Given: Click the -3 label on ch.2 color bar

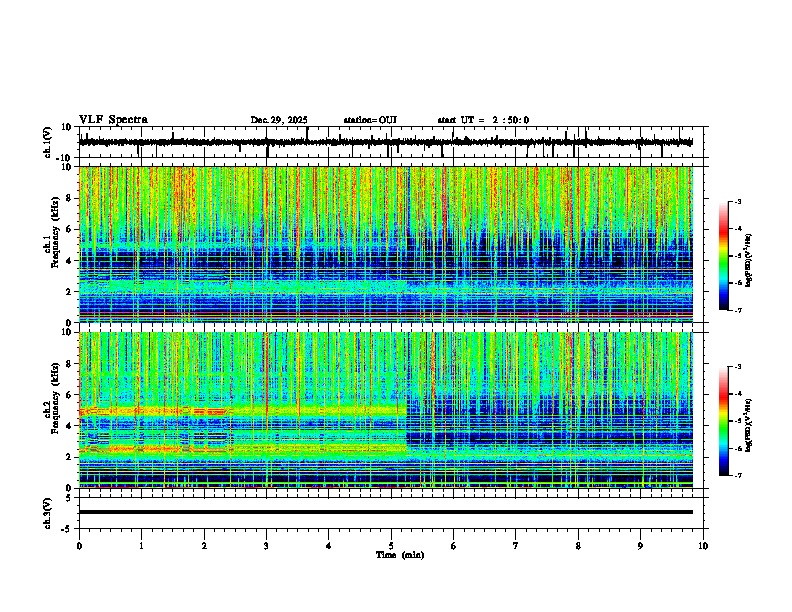Looking at the screenshot, I should (x=737, y=367).
